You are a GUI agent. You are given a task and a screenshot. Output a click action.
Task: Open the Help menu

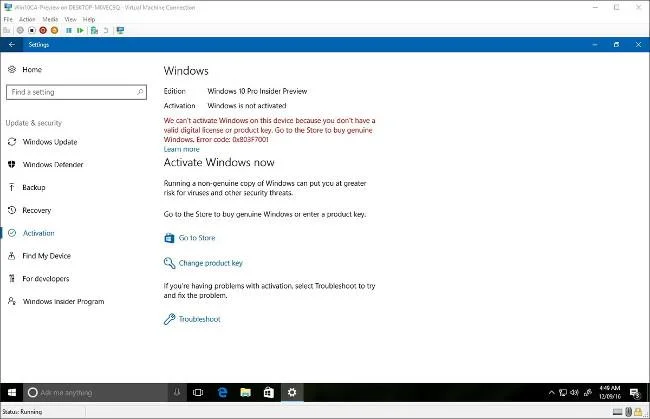coord(89,19)
